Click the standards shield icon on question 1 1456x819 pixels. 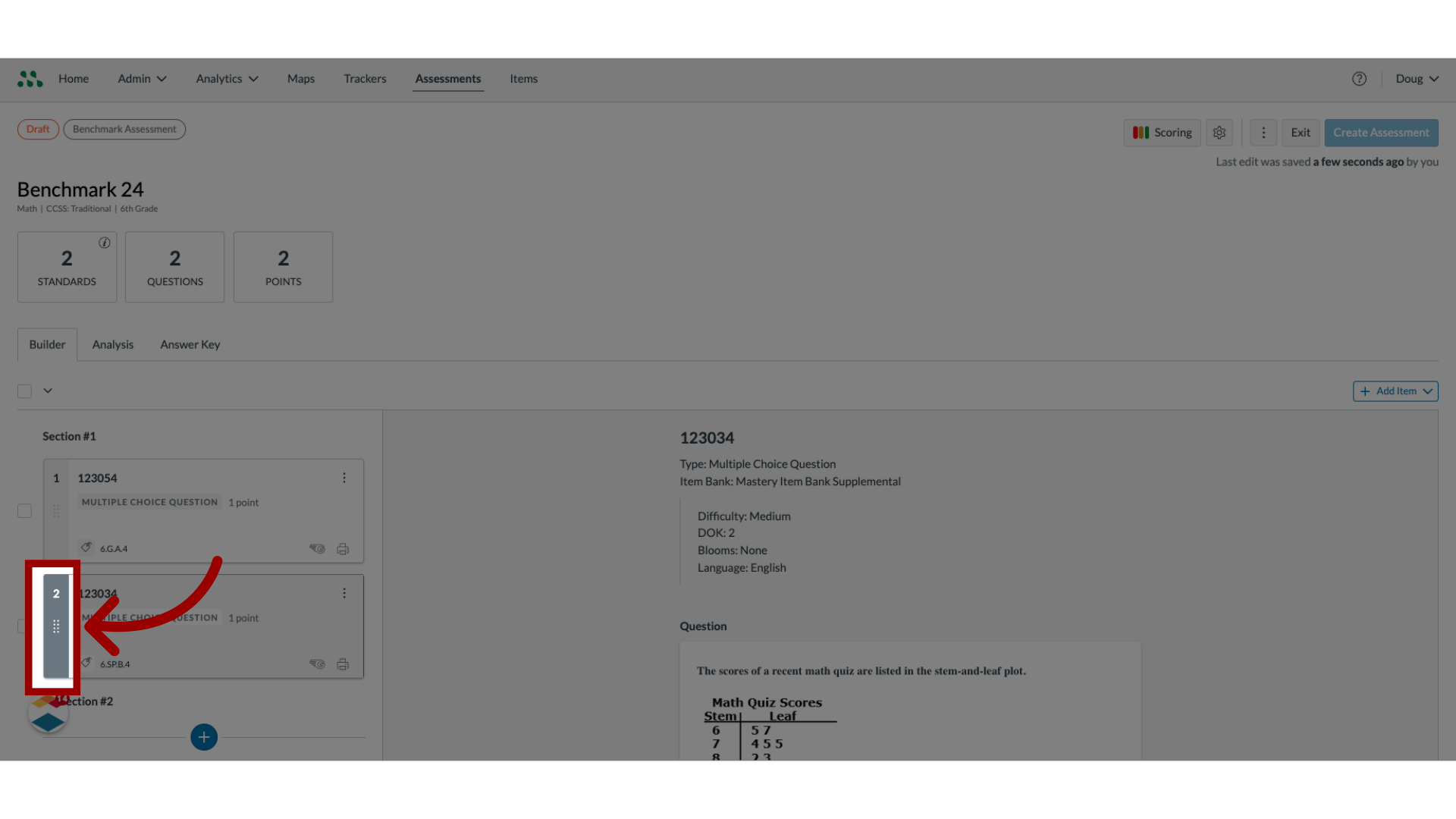[x=87, y=547]
